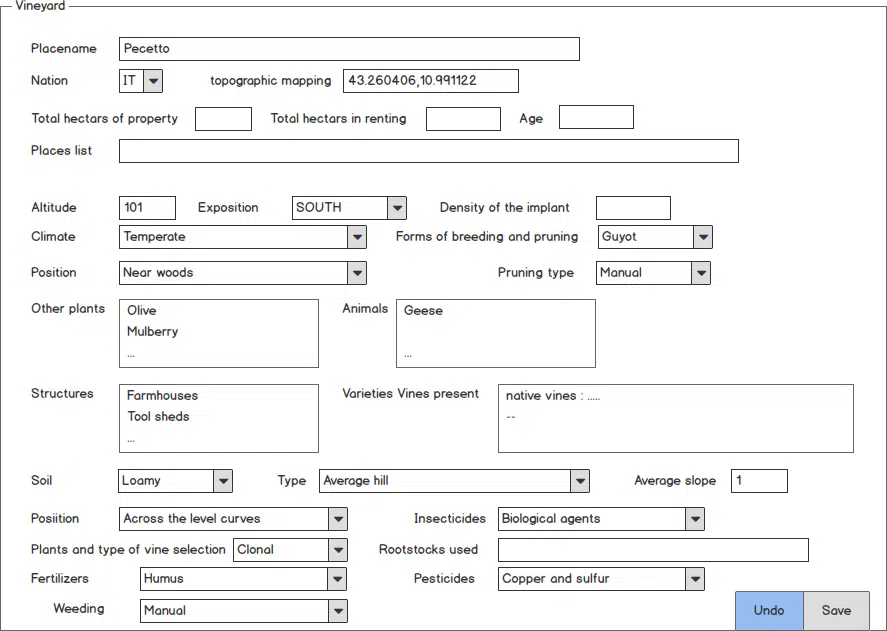Open the Type dropdown showing Average hill

(454, 481)
